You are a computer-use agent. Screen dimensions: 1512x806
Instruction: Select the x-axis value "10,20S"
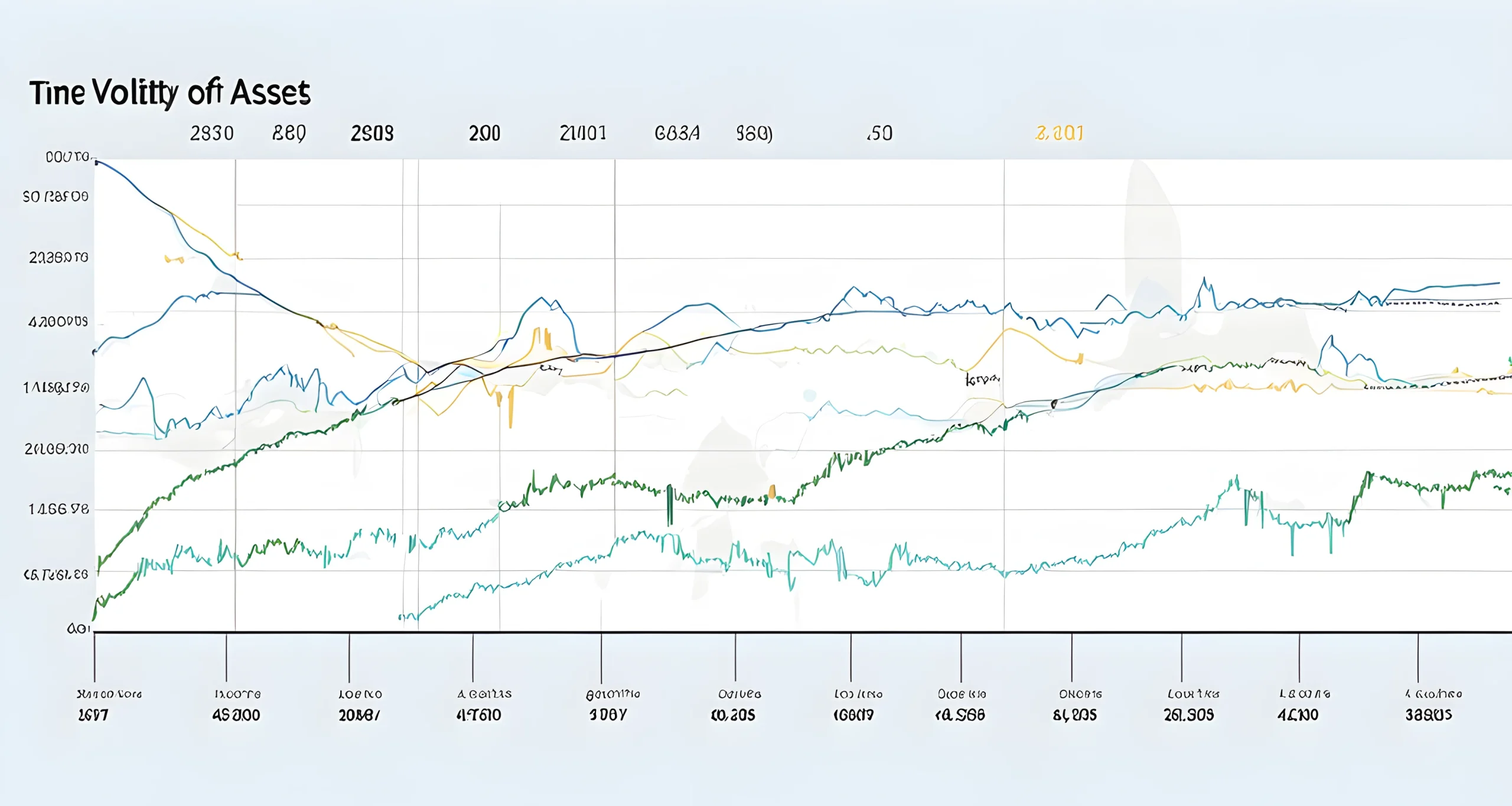(x=733, y=715)
